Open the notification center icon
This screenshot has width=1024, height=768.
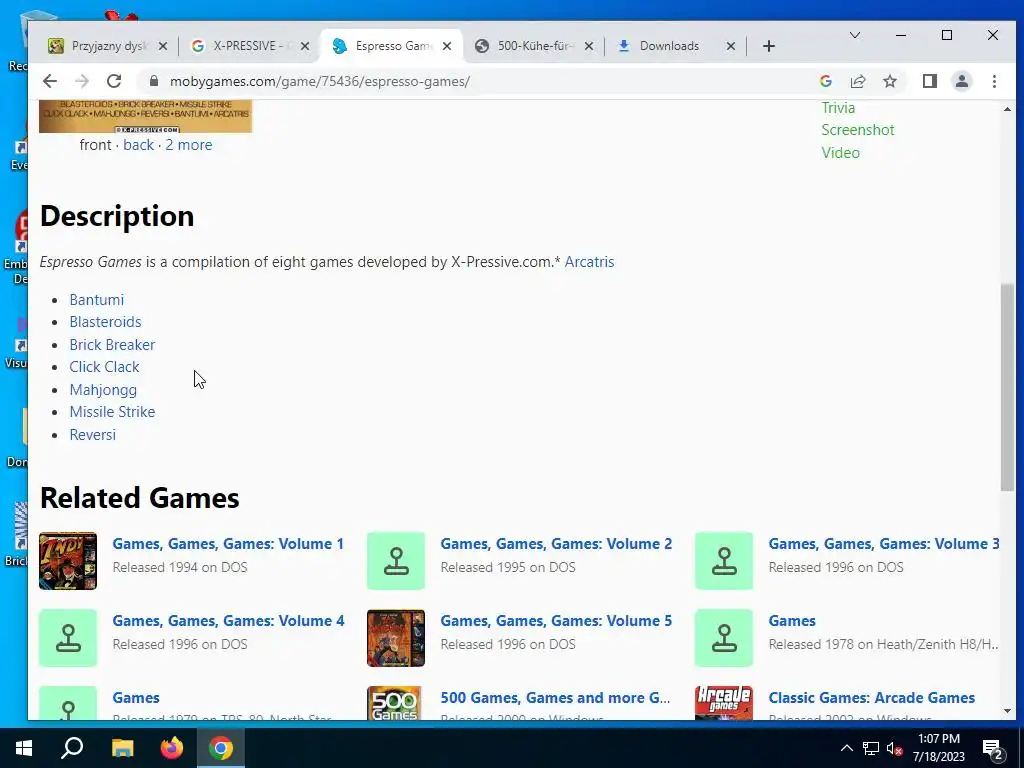point(993,748)
